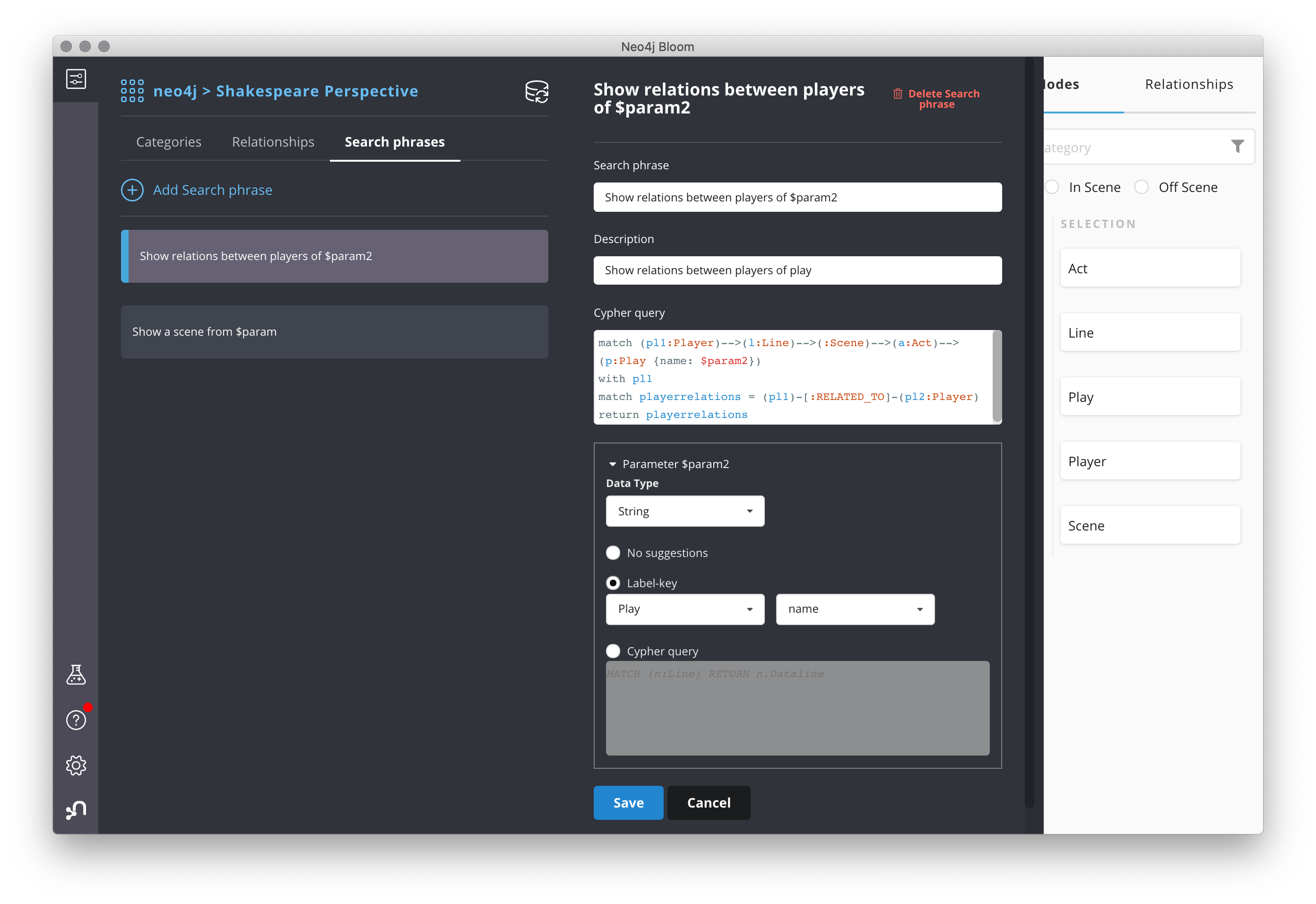
Task: Open neo4j > Shakespeare Perspective breadcrumb
Action: point(286,91)
